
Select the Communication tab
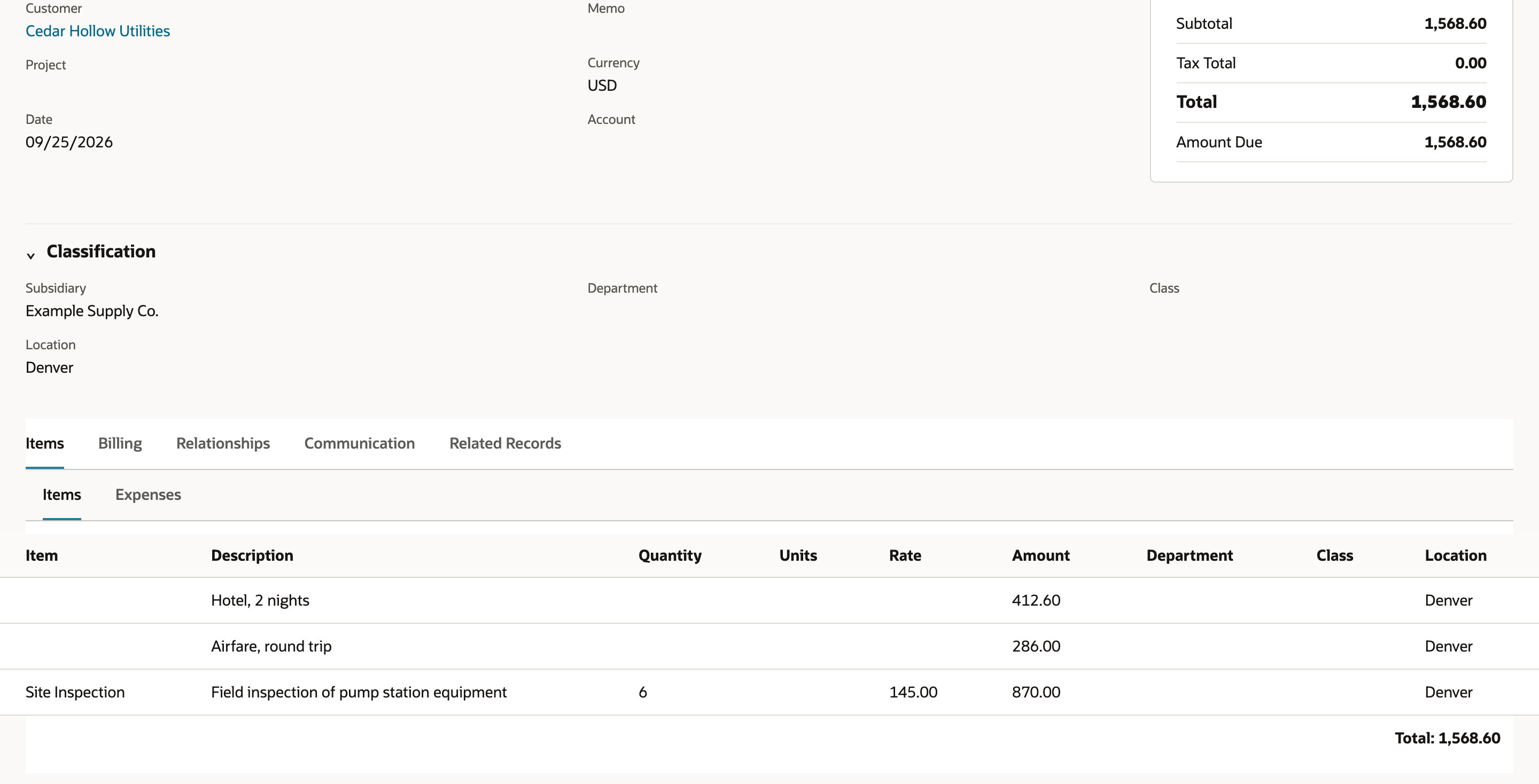click(x=360, y=443)
